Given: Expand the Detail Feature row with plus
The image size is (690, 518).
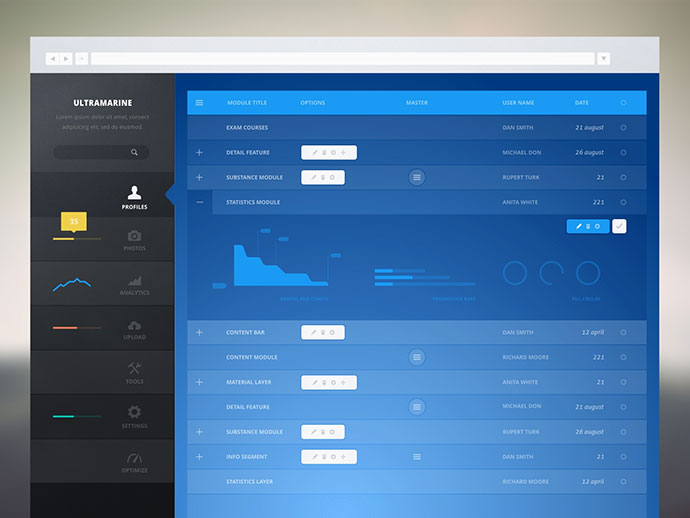Looking at the screenshot, I should click(x=199, y=152).
